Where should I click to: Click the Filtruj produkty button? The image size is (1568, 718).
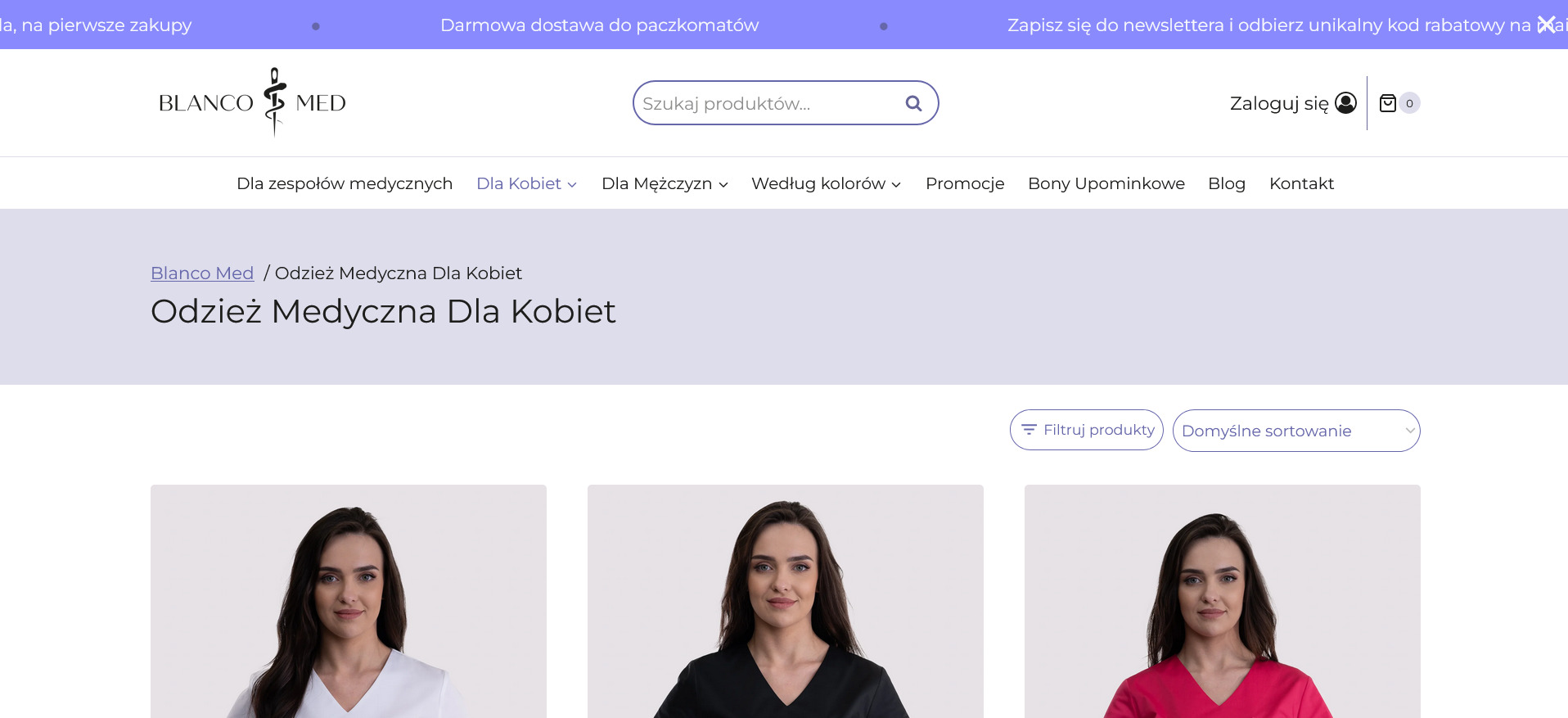click(1086, 430)
